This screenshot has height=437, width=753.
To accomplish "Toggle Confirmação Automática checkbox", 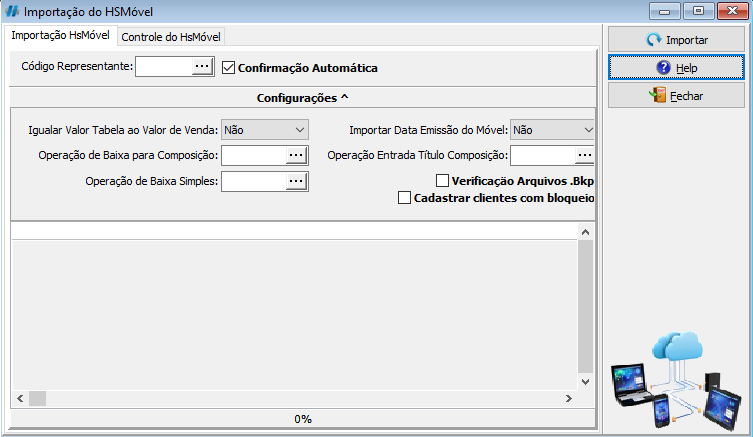I will click(229, 68).
